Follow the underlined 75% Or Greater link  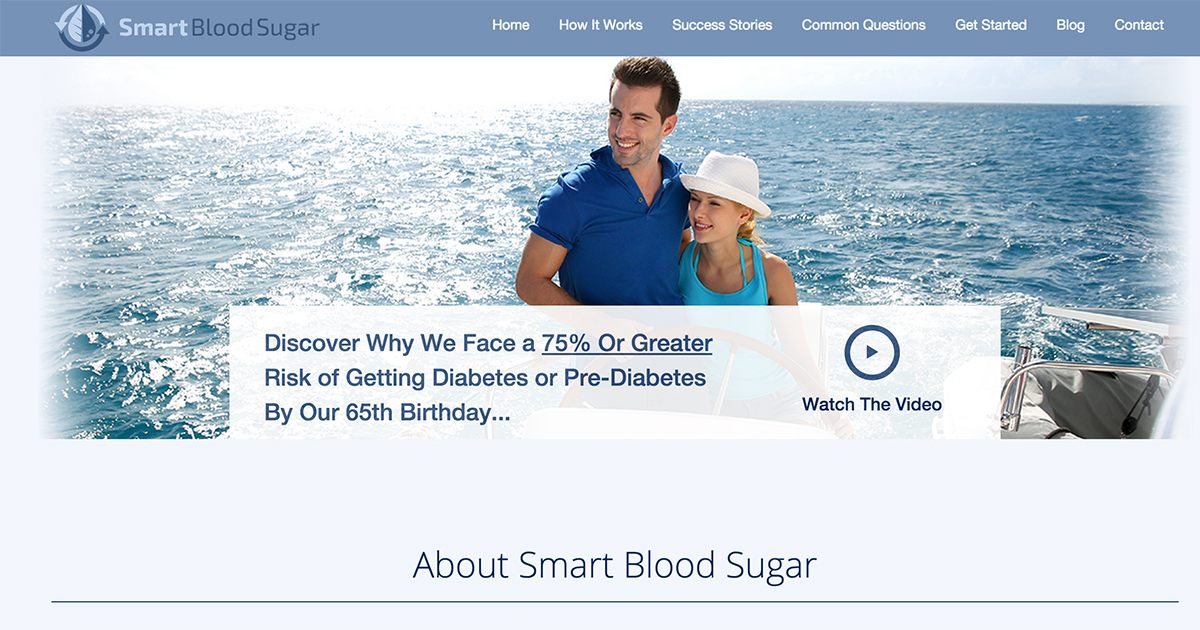click(x=627, y=344)
